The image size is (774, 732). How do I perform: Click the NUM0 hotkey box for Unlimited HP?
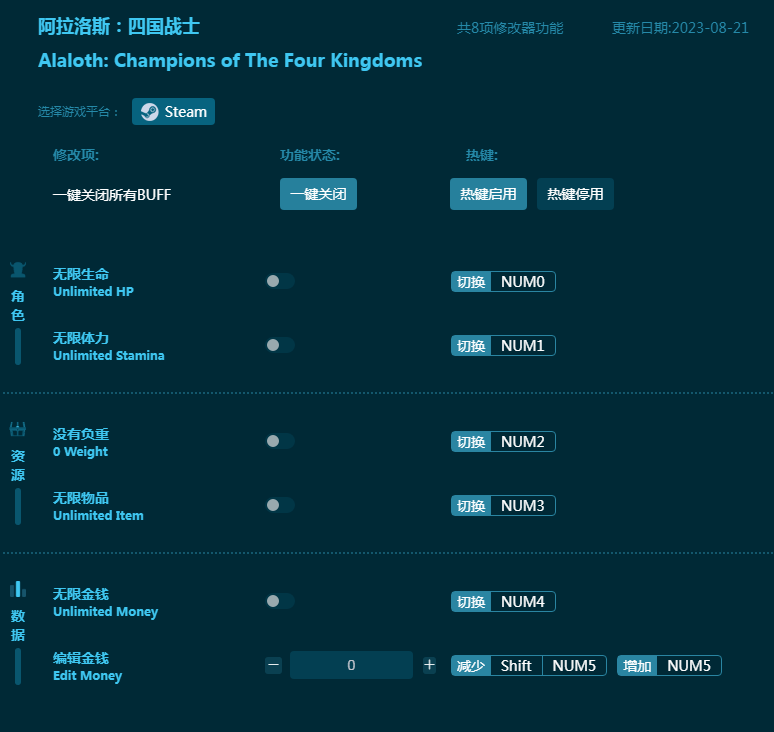click(522, 282)
